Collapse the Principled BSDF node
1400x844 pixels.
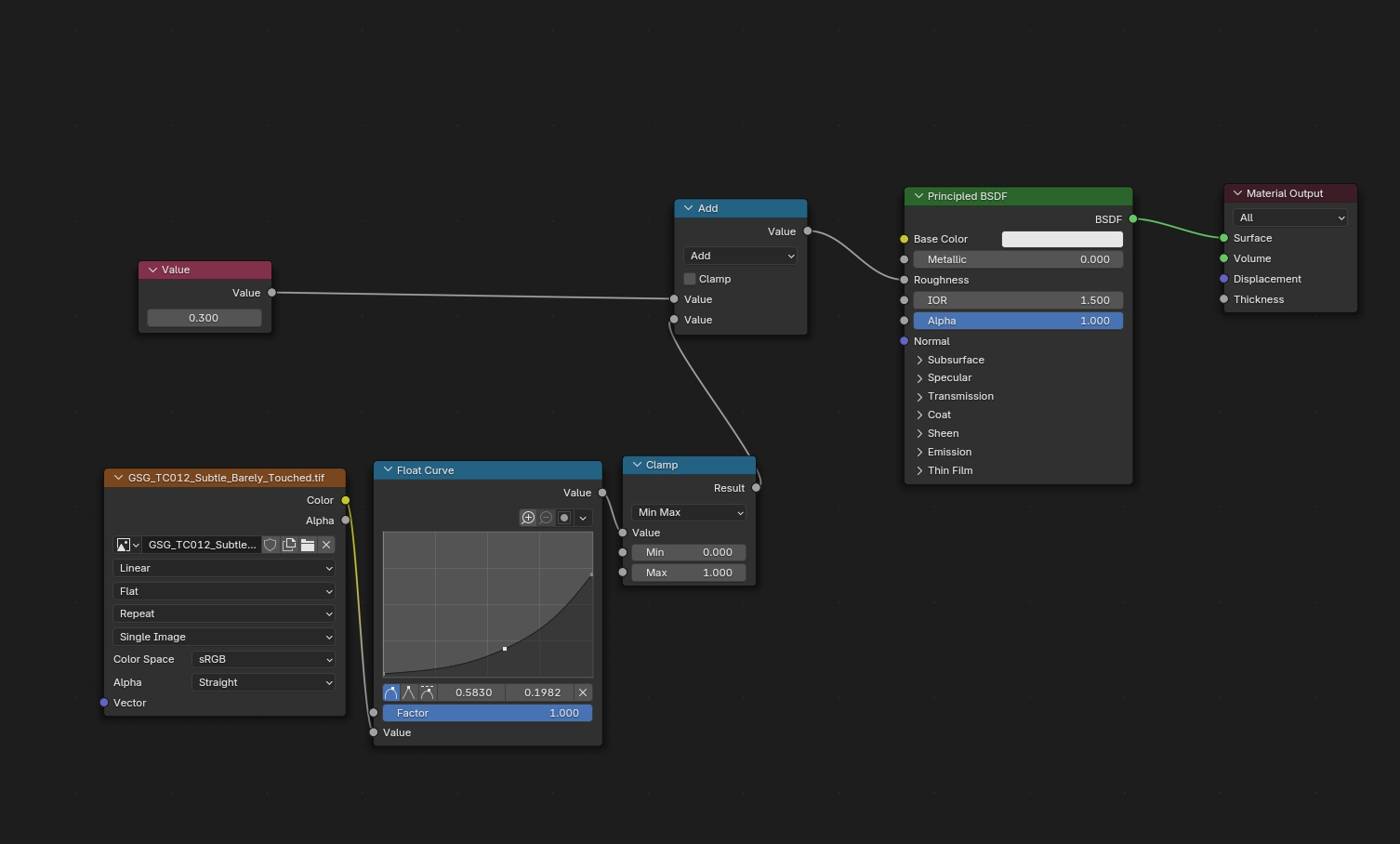(918, 196)
